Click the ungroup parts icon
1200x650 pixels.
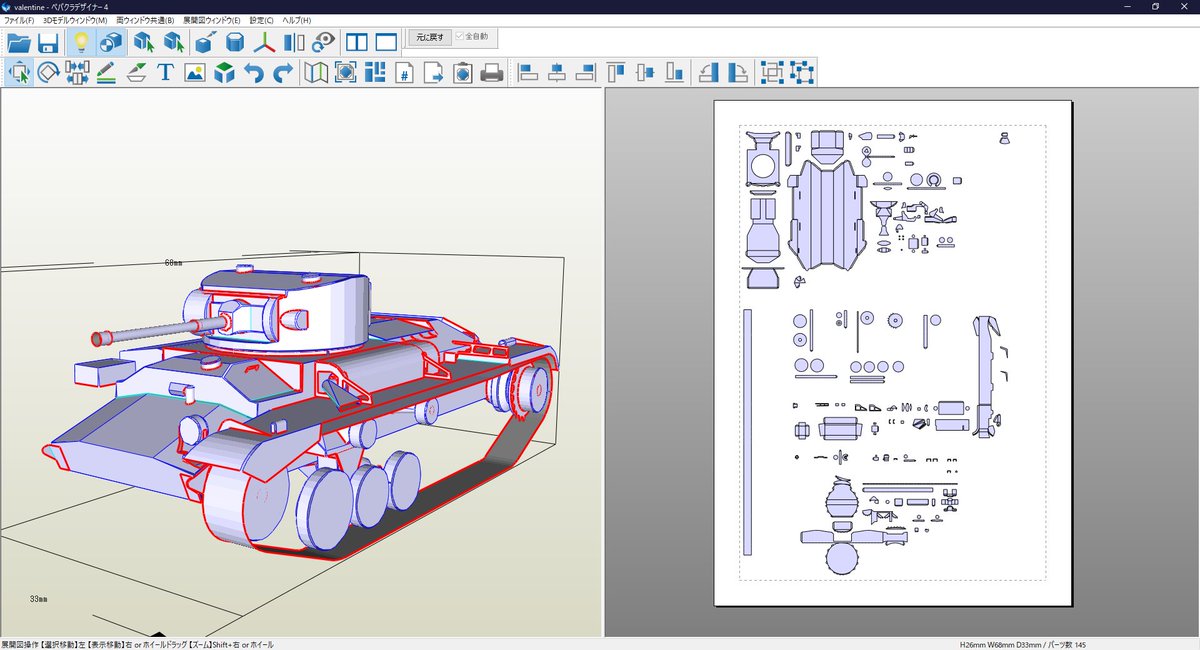[801, 73]
